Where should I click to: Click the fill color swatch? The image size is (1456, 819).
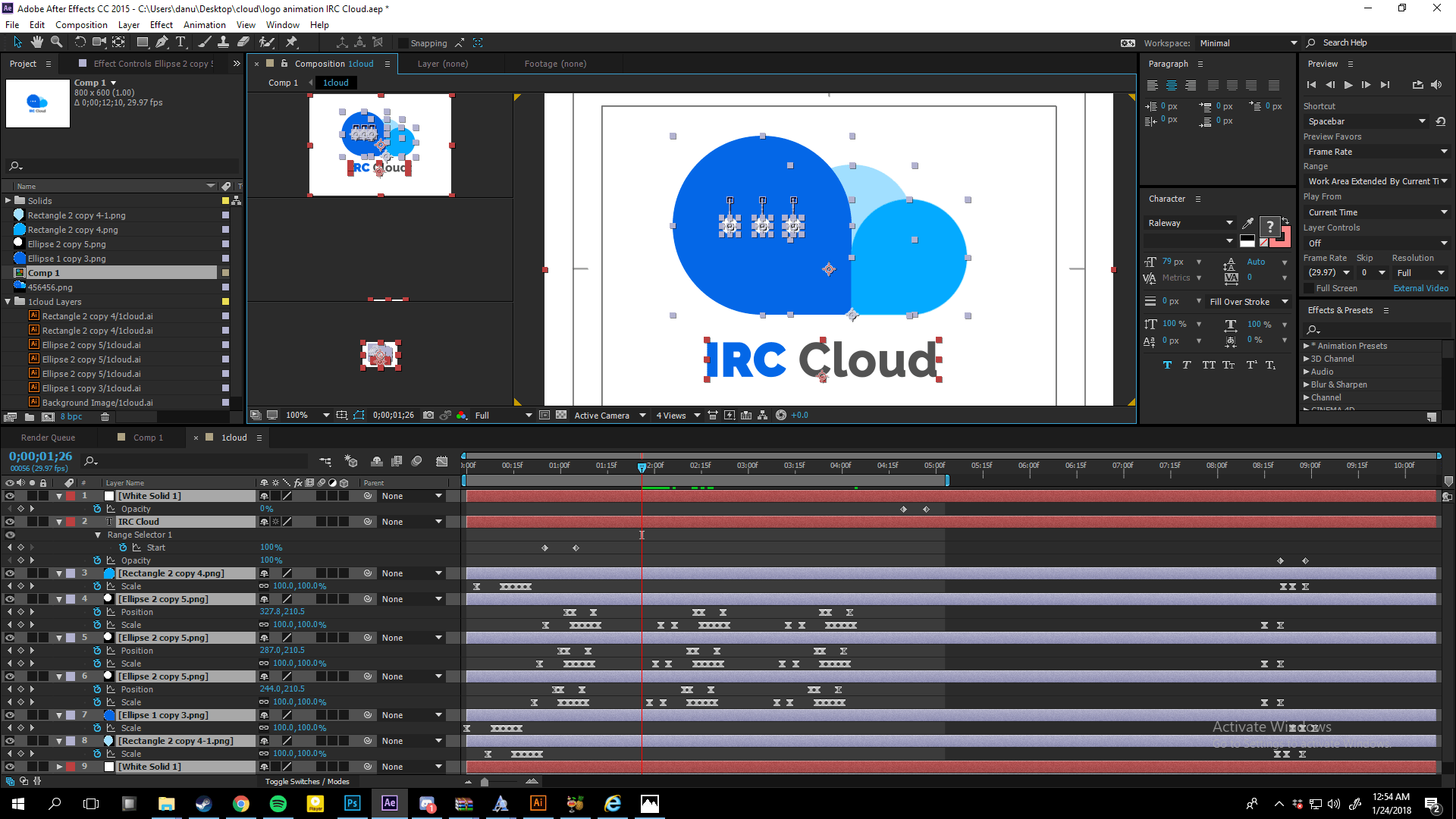1269,227
